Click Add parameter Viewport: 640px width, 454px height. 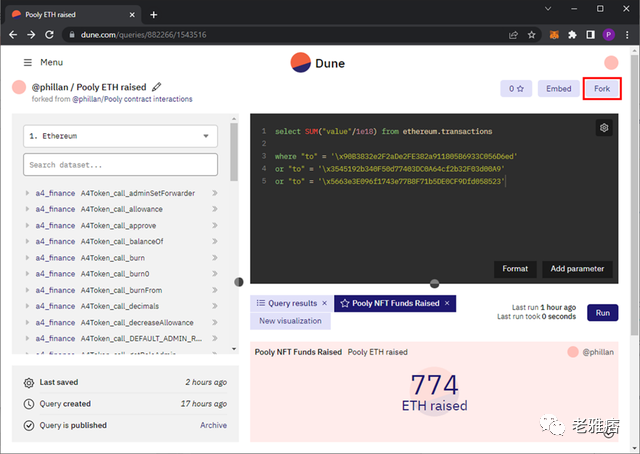coord(577,269)
